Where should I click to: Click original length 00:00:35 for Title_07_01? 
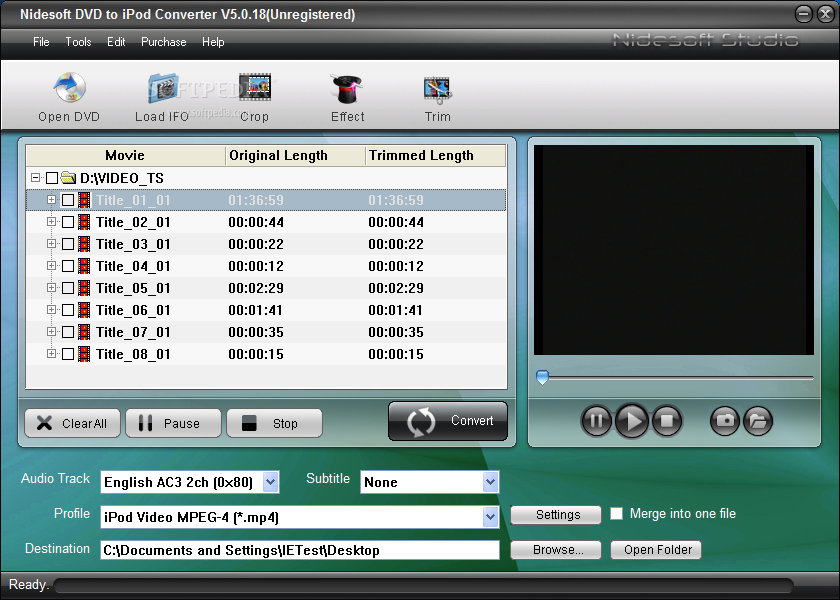tap(256, 332)
